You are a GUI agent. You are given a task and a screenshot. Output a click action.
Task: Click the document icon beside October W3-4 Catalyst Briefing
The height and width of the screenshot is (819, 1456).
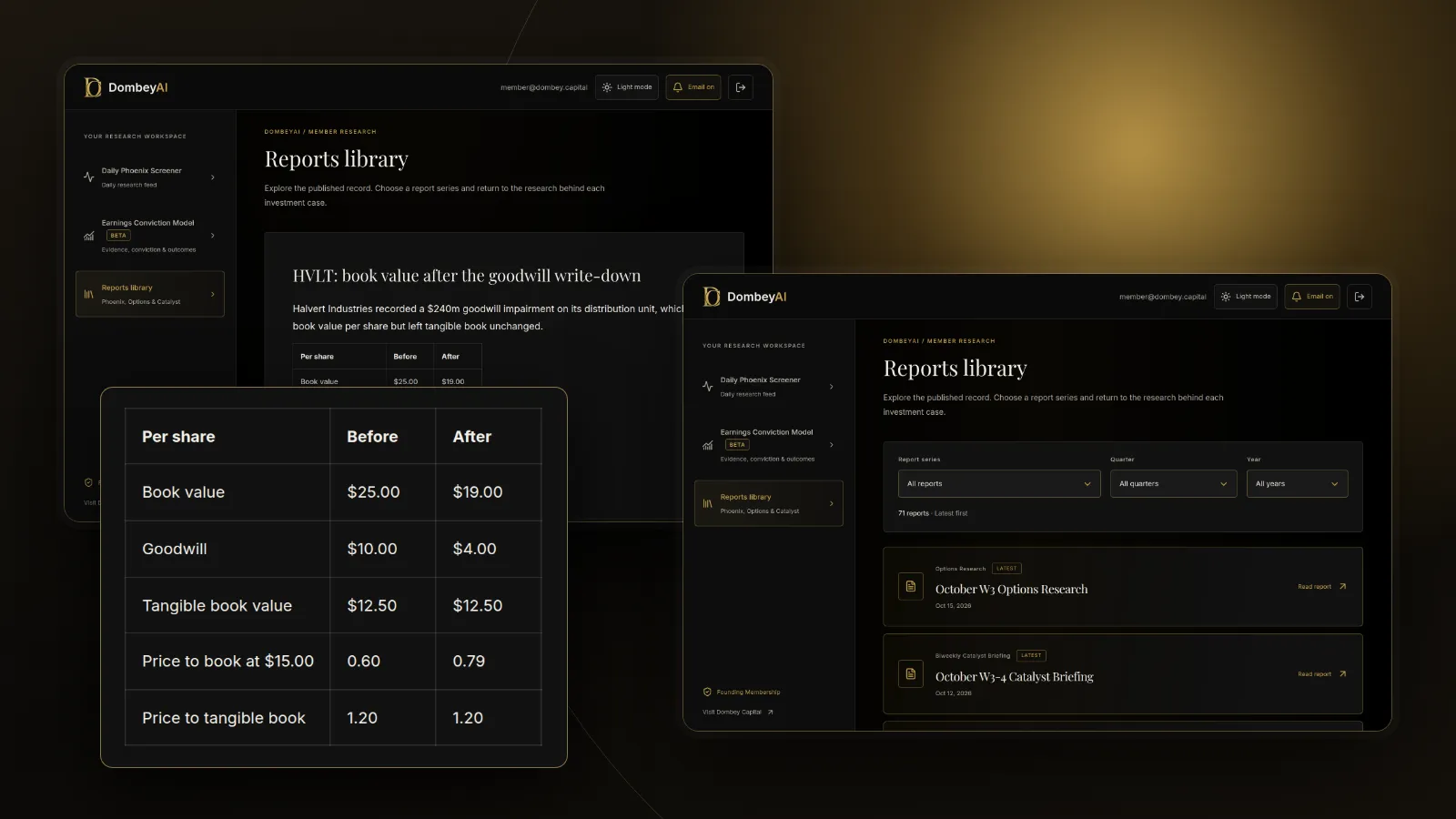(x=911, y=674)
